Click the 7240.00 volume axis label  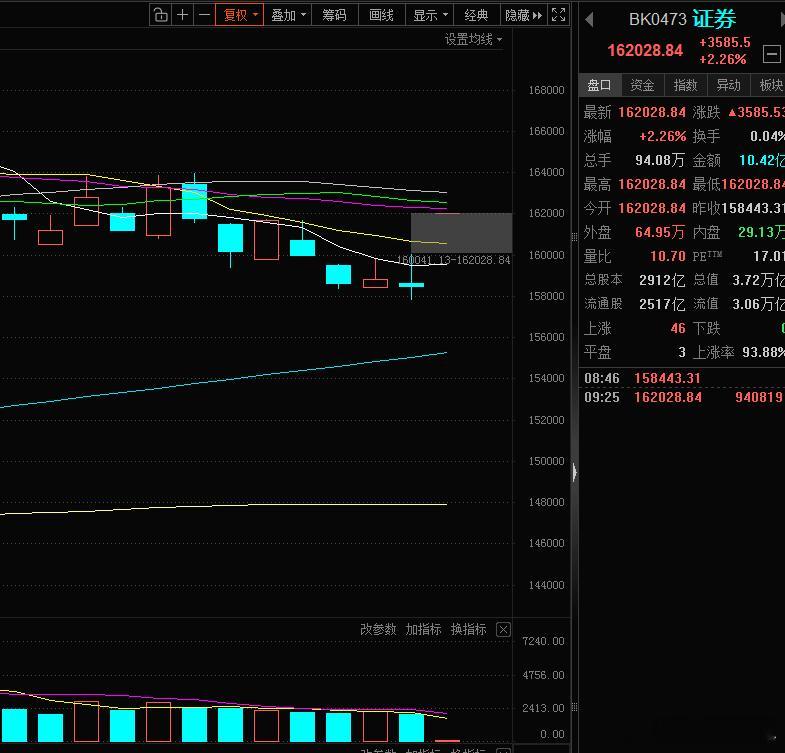coord(543,641)
